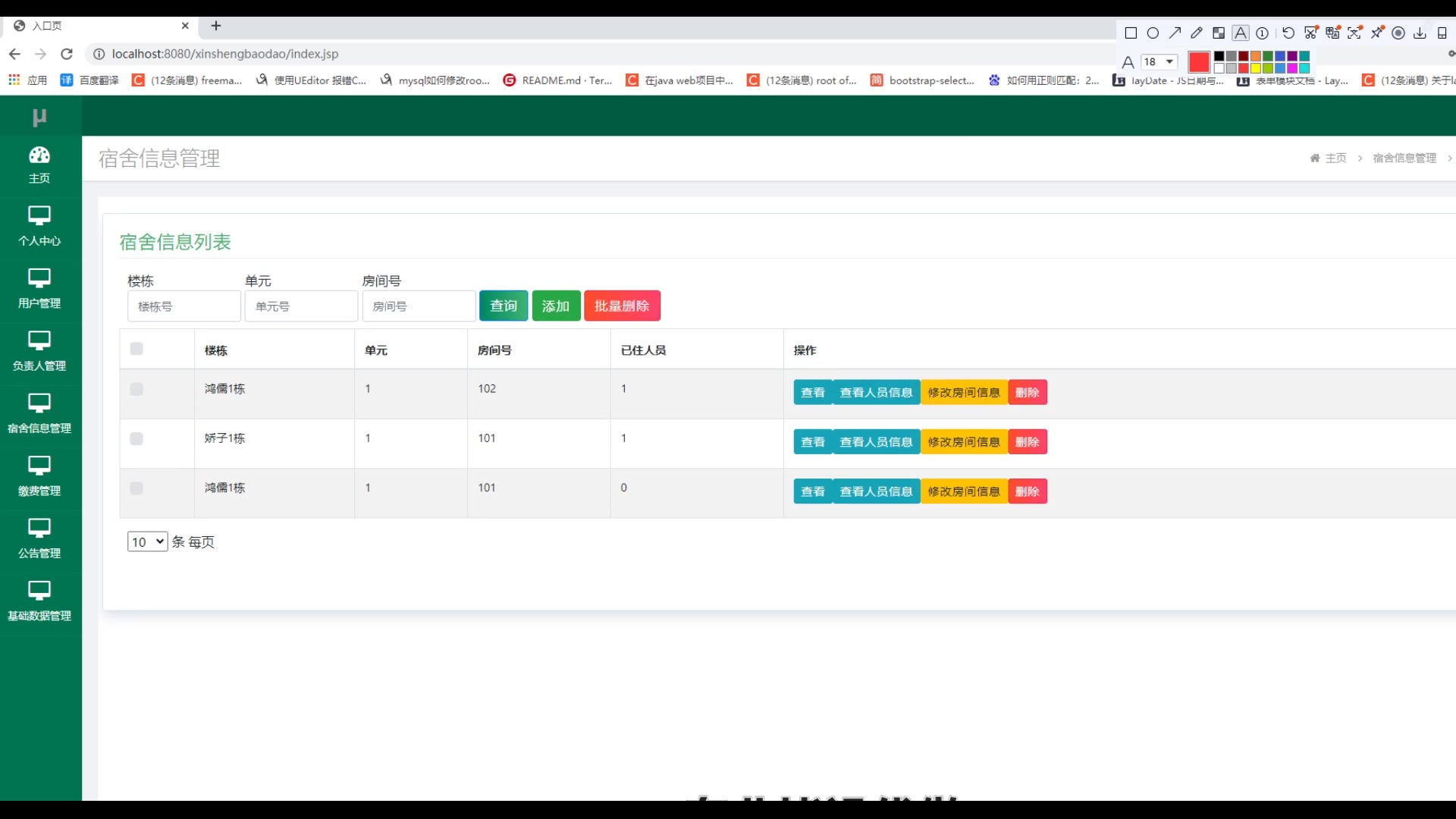The height and width of the screenshot is (819, 1456).
Task: Click the undo annotation icon
Action: 1288,33
